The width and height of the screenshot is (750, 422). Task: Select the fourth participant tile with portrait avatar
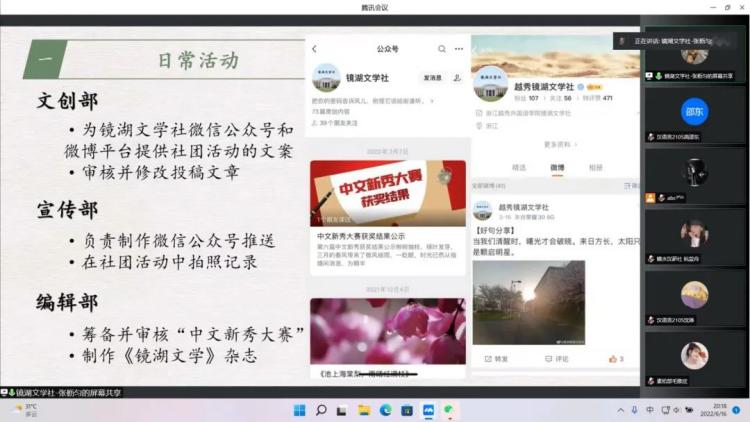coord(695,237)
